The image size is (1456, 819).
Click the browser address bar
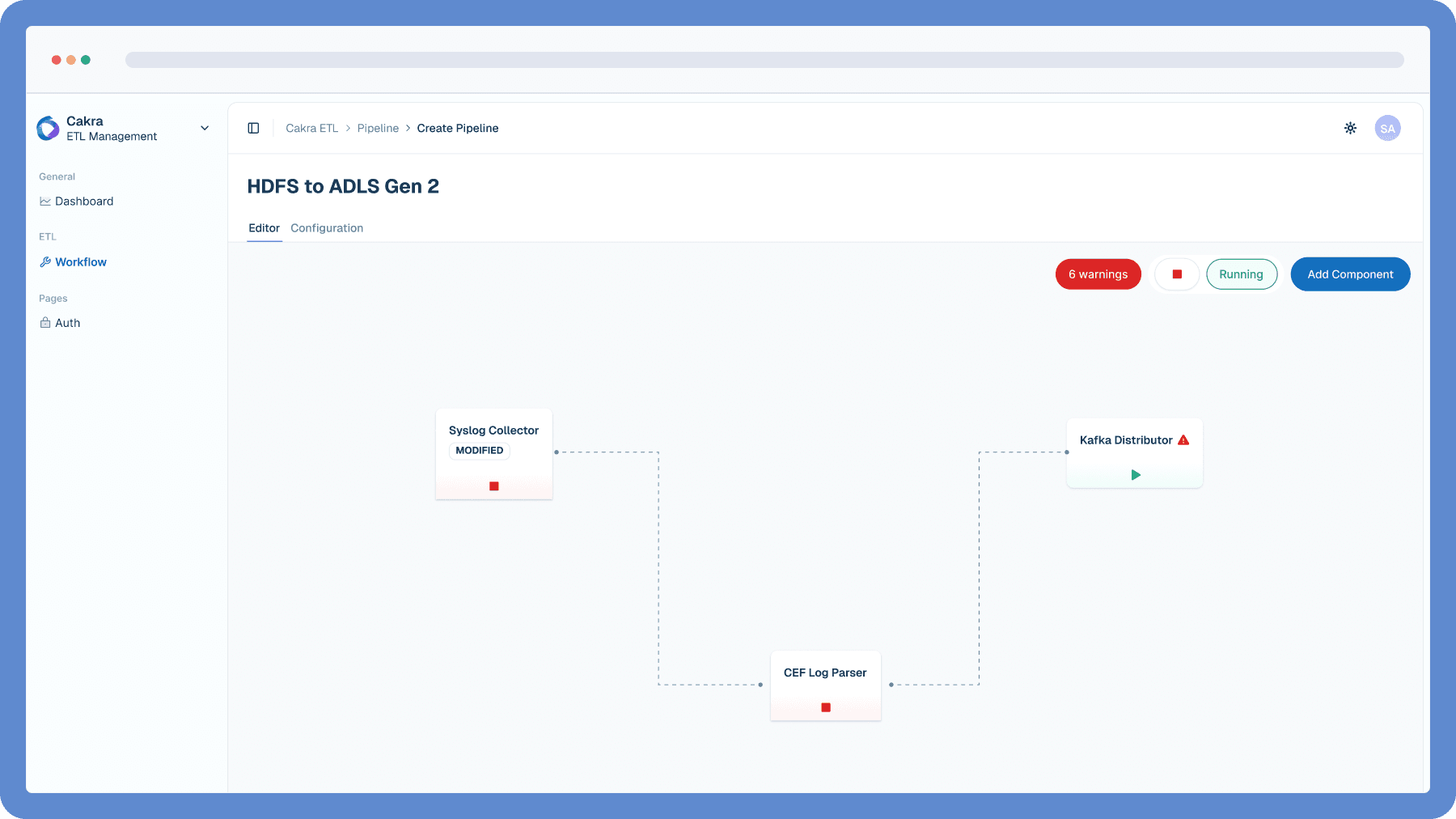tap(764, 60)
